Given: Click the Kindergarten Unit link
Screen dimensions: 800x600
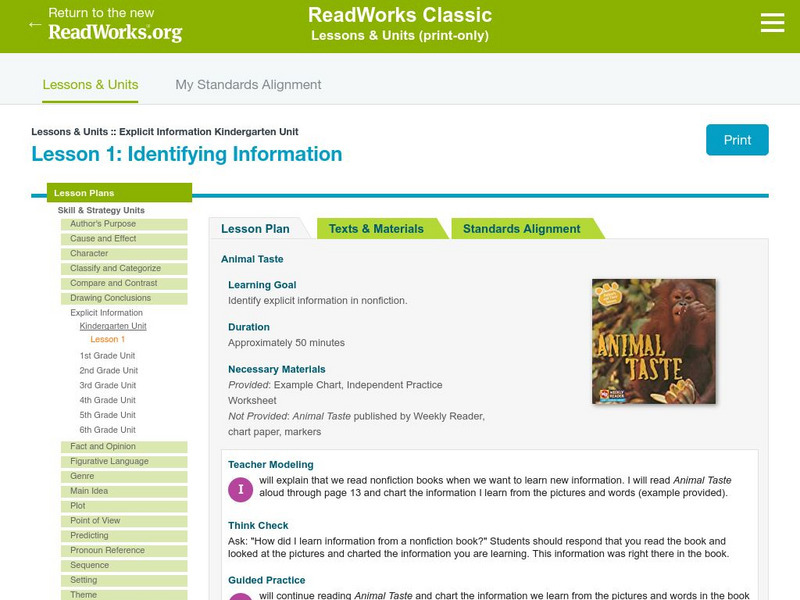Looking at the screenshot, I should coord(113,326).
